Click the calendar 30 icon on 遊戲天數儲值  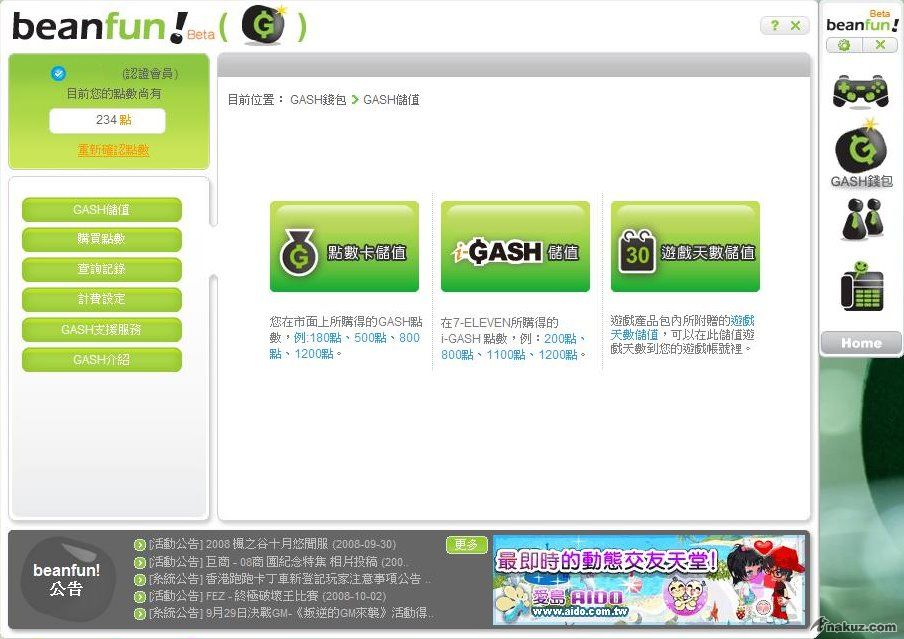637,251
